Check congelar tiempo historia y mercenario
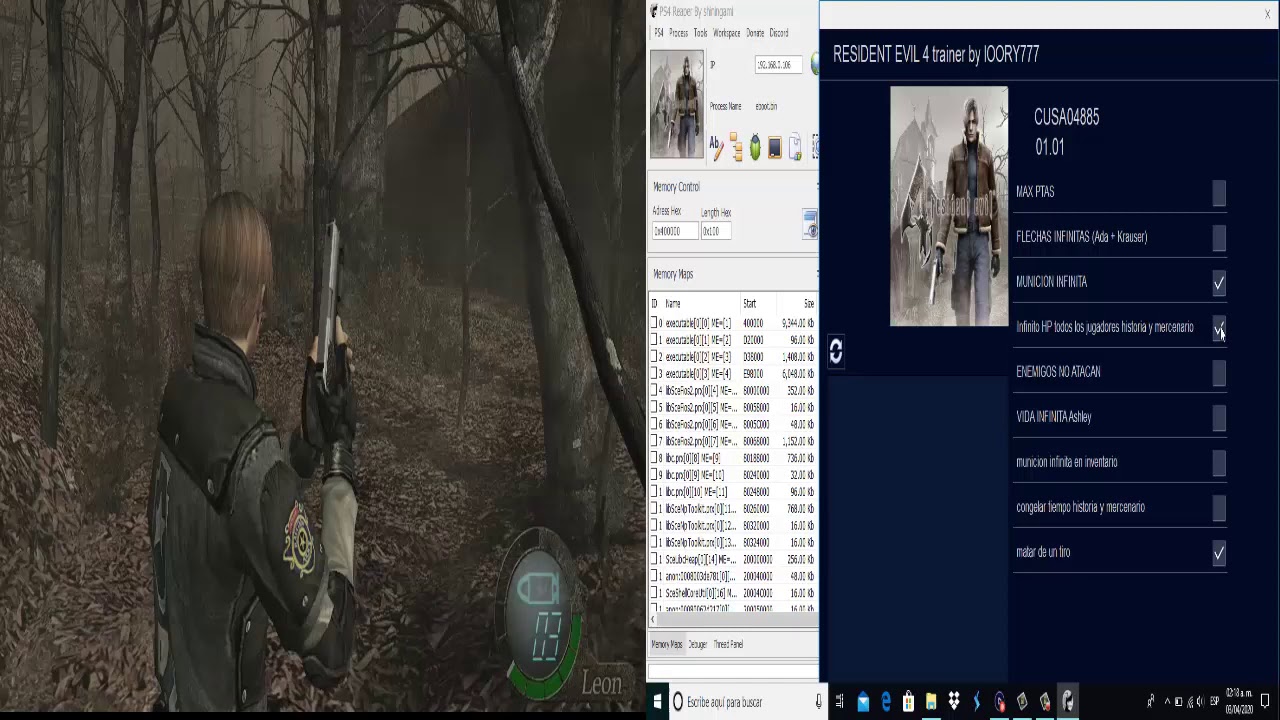This screenshot has width=1280, height=720. (x=1219, y=509)
